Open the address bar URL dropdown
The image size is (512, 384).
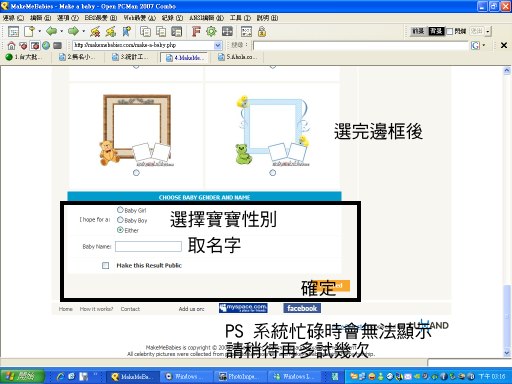tap(218, 45)
